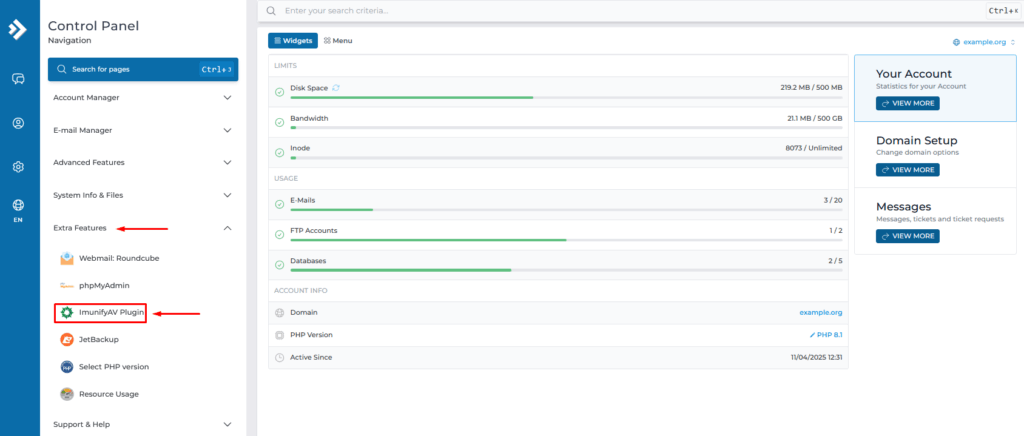The height and width of the screenshot is (436, 1024).
Task: Open Webmail: Roundcube
Action: [118, 258]
